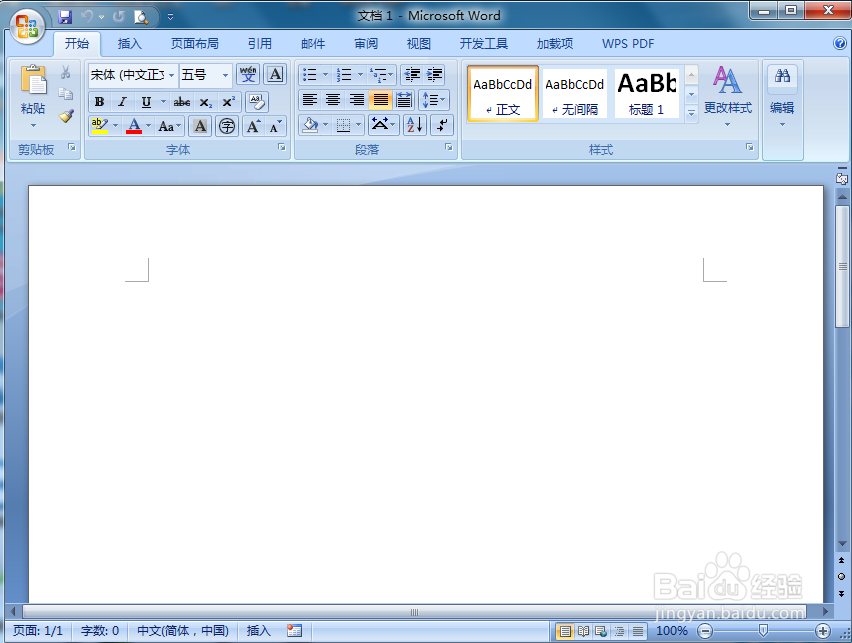Open Word help question mark icon
This screenshot has width=852, height=643.
[x=840, y=43]
